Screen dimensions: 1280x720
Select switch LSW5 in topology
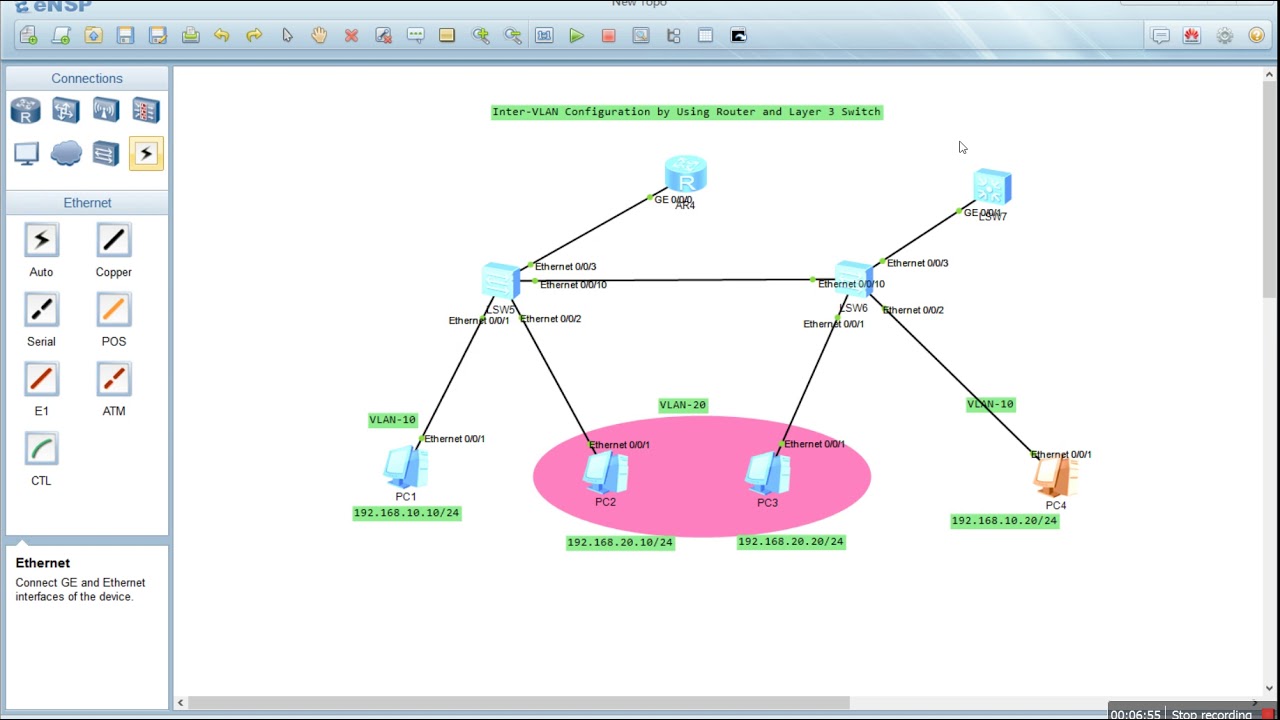tap(500, 281)
